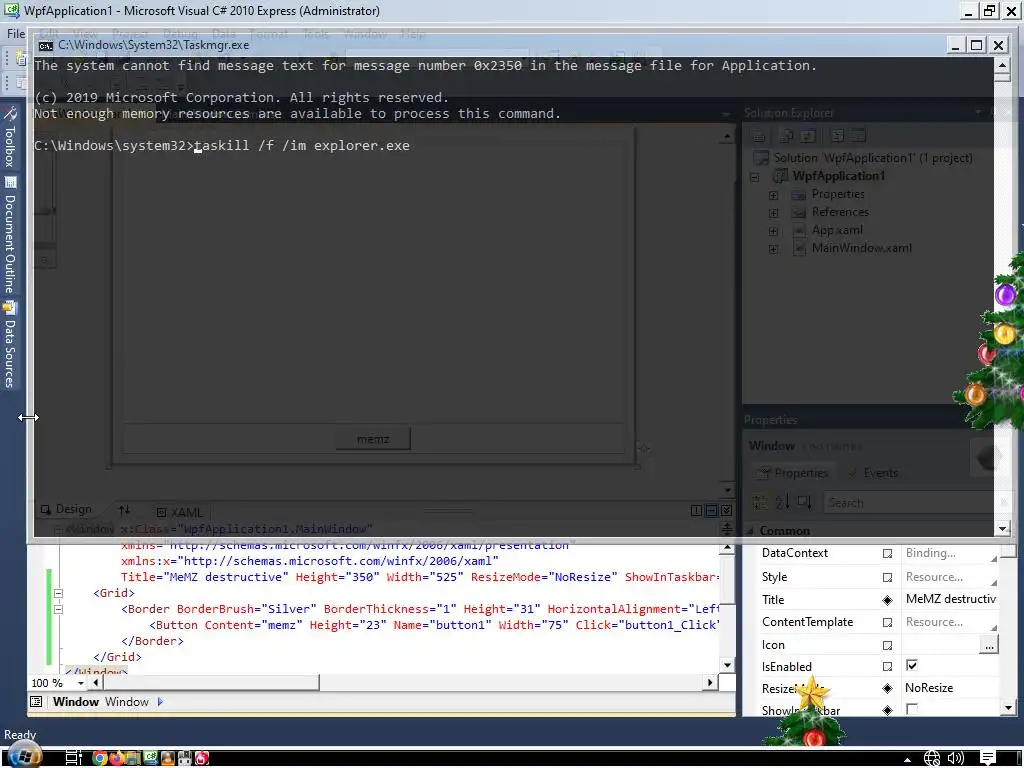Screen dimensions: 1024x768
Task: Open the Data Sources side tab
Action: (10, 345)
